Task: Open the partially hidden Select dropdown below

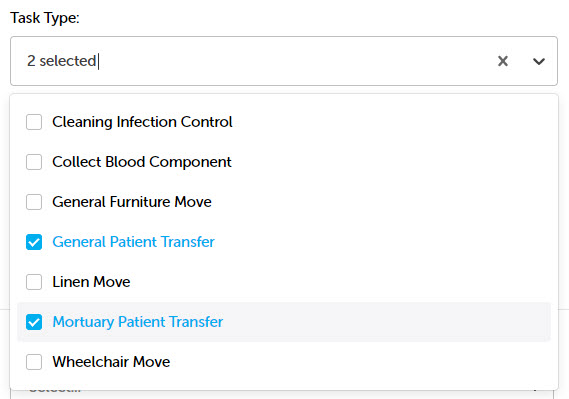Action: (282, 395)
